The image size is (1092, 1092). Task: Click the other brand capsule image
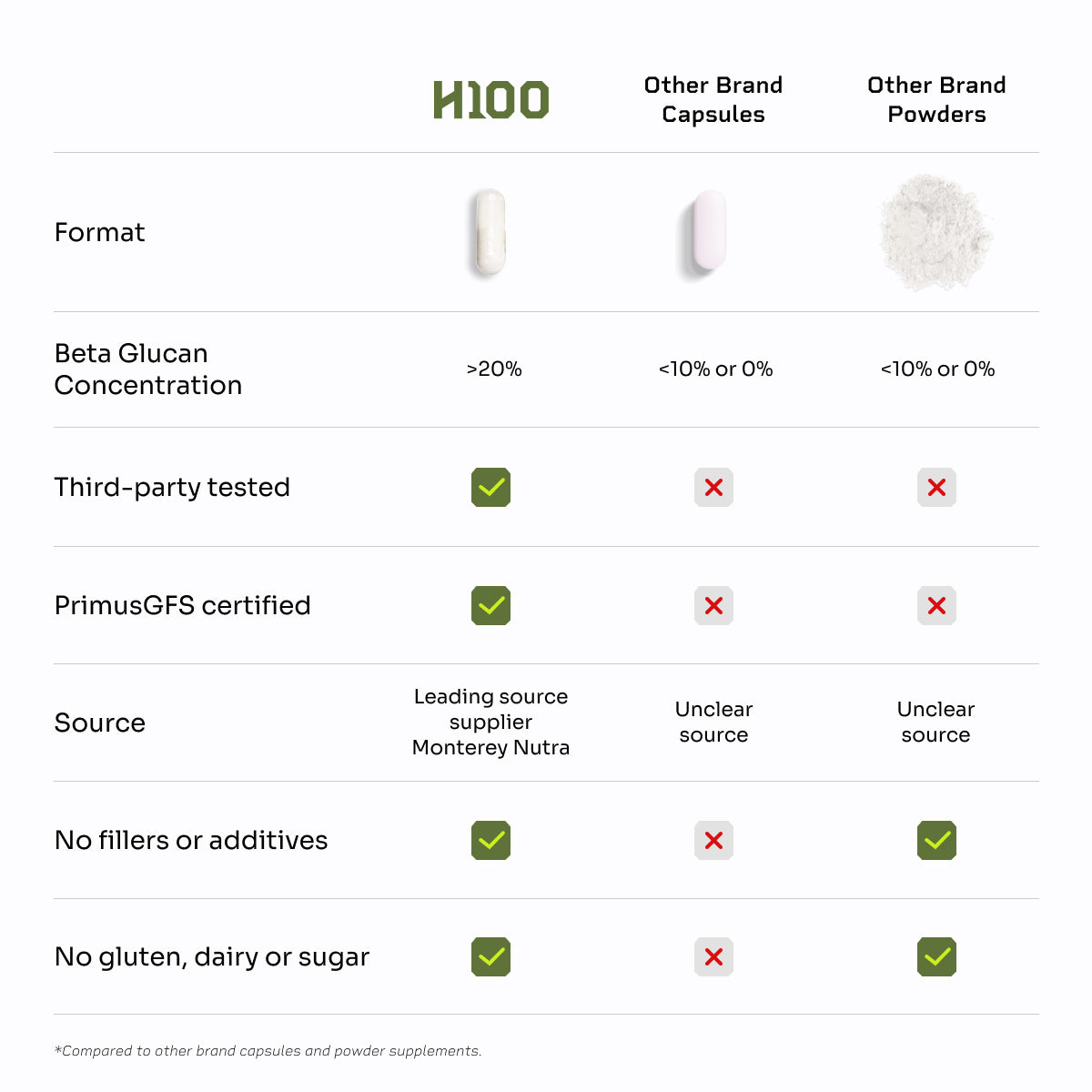pyautogui.click(x=709, y=230)
